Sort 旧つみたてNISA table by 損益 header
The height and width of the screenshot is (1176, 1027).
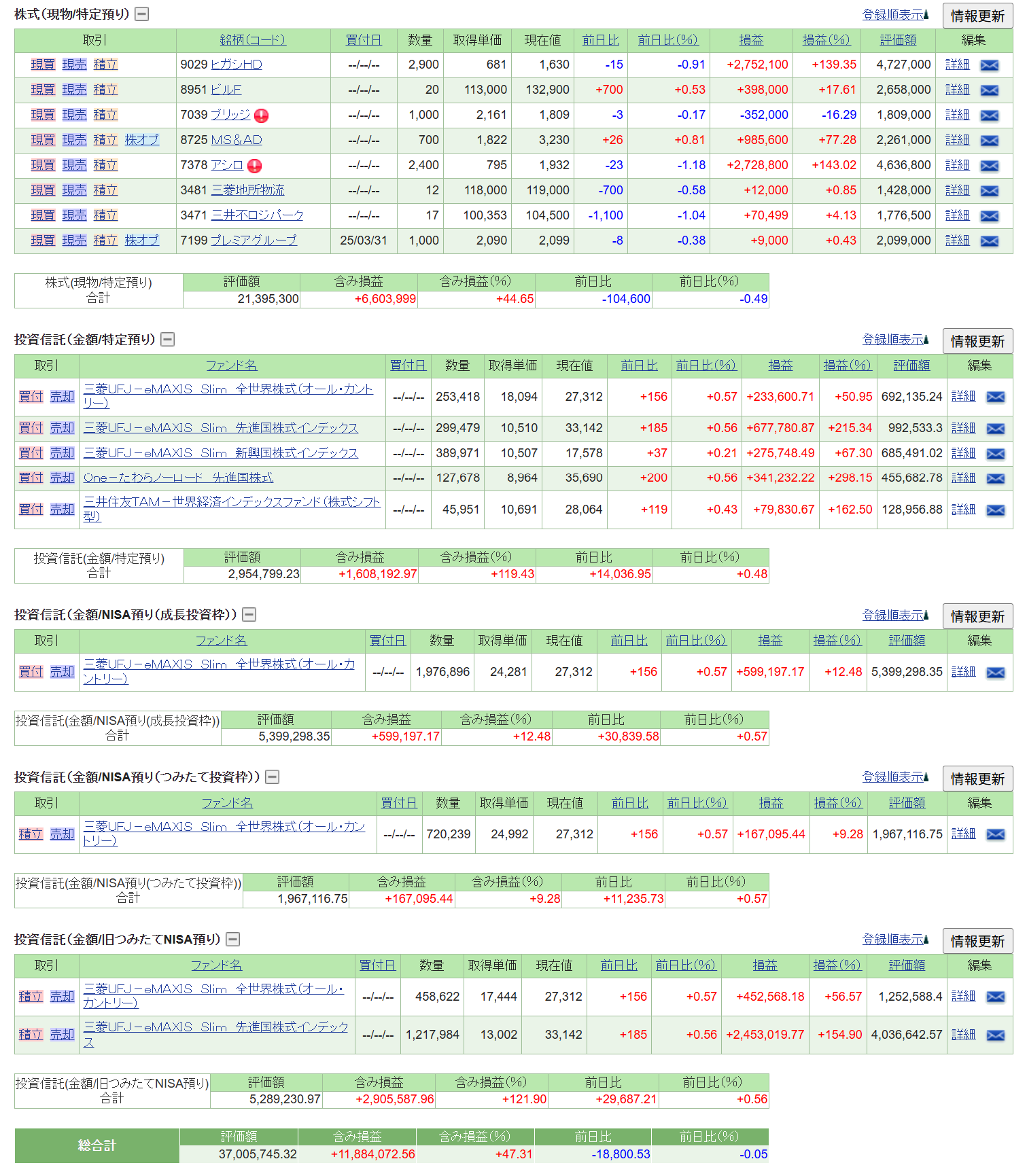765,965
